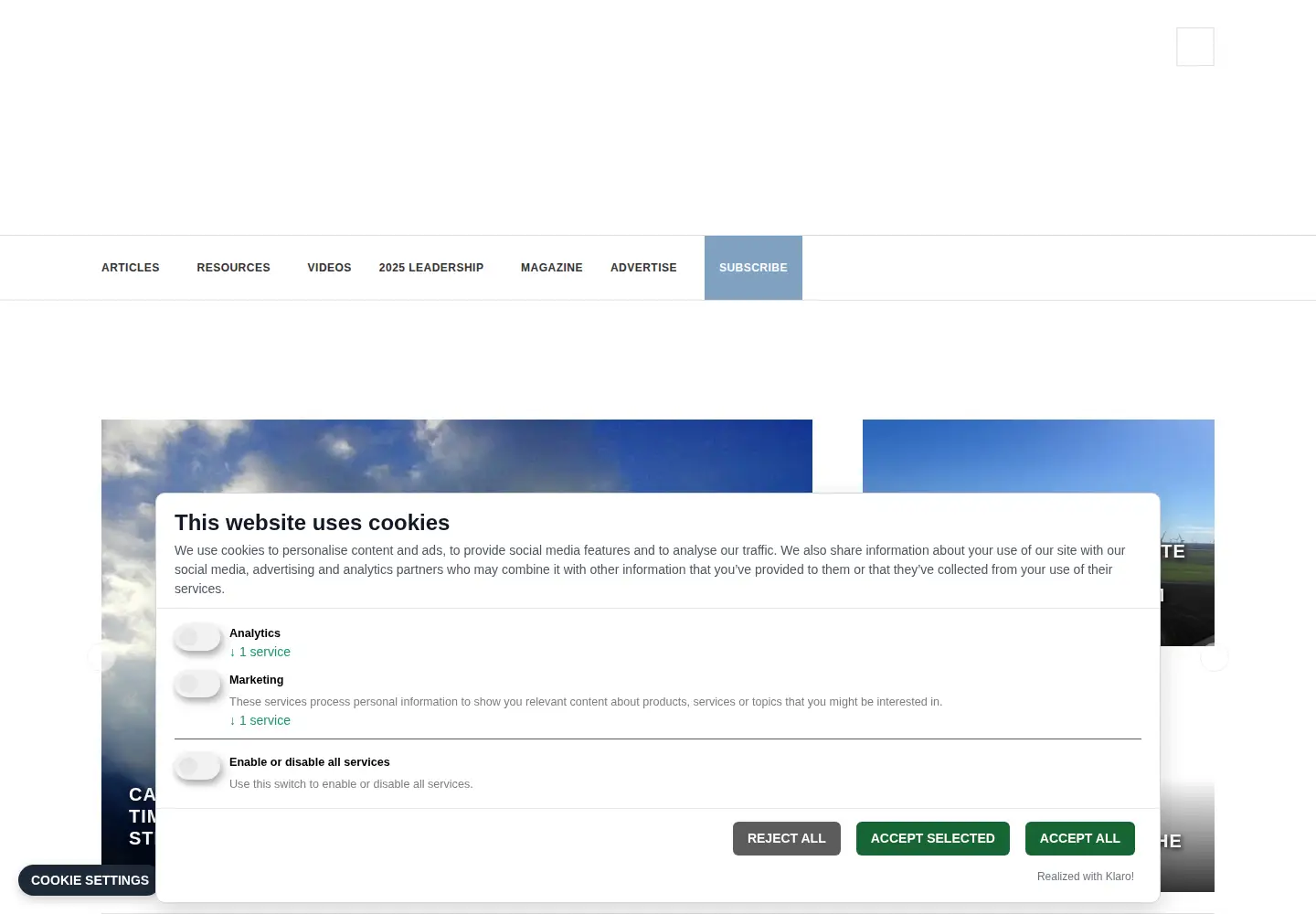Click the 'This website uses cookies' heading
Viewport: 1316px width, 914px height.
coord(312,523)
